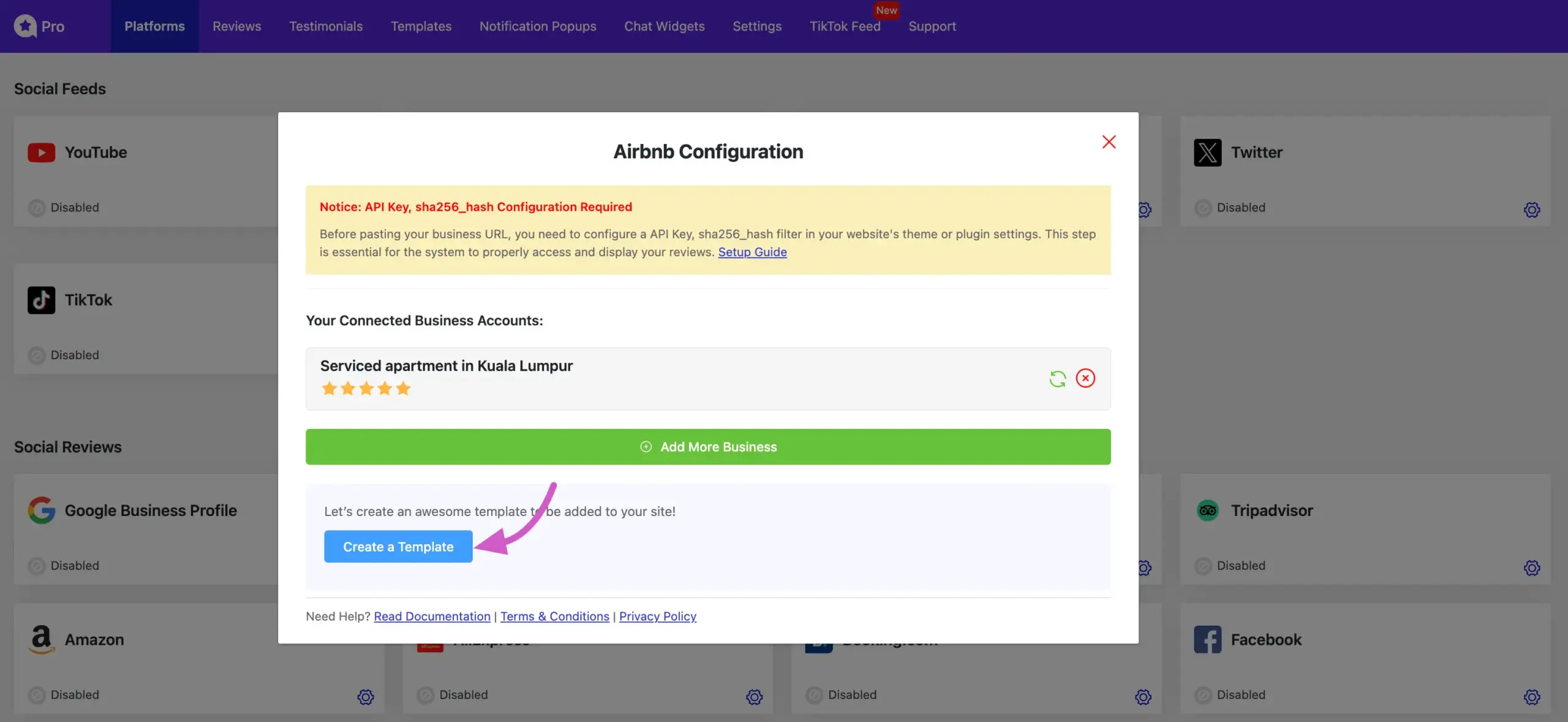Open Facebook settings gear icon
The width and height of the screenshot is (1568, 722).
click(x=1531, y=697)
